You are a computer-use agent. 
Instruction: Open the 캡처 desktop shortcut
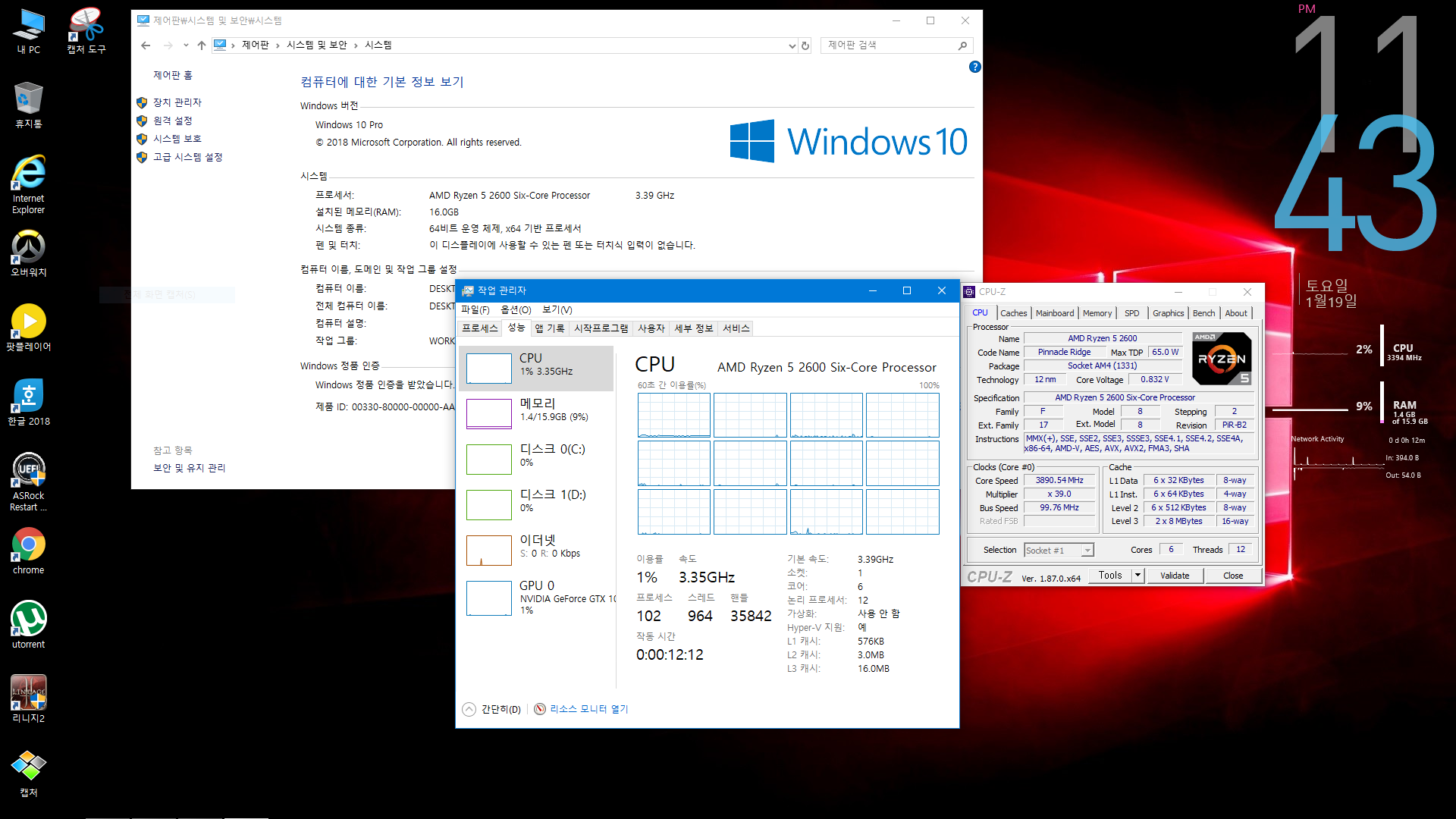coord(29,773)
